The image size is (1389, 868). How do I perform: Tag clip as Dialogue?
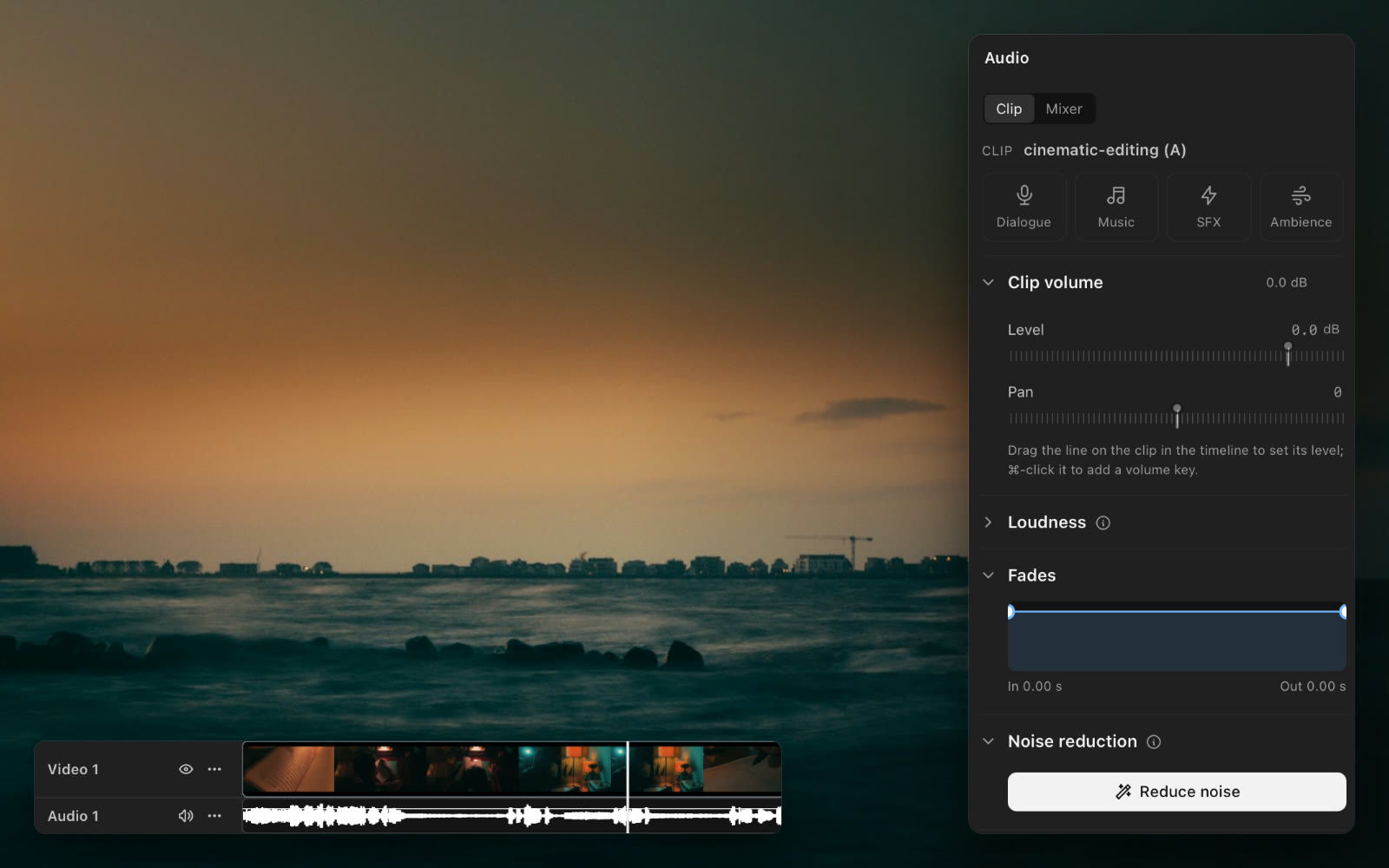[x=1024, y=207]
